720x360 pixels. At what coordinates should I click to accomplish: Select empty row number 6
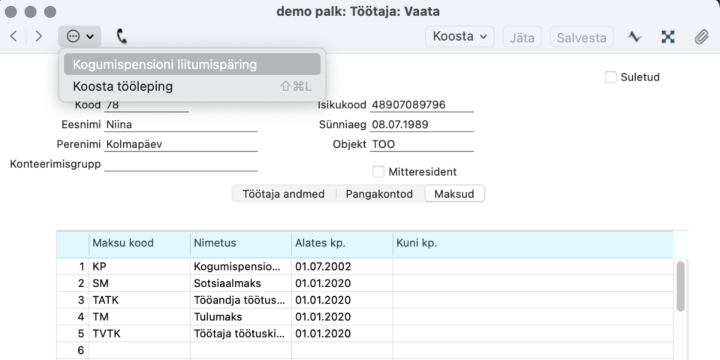coord(73,350)
